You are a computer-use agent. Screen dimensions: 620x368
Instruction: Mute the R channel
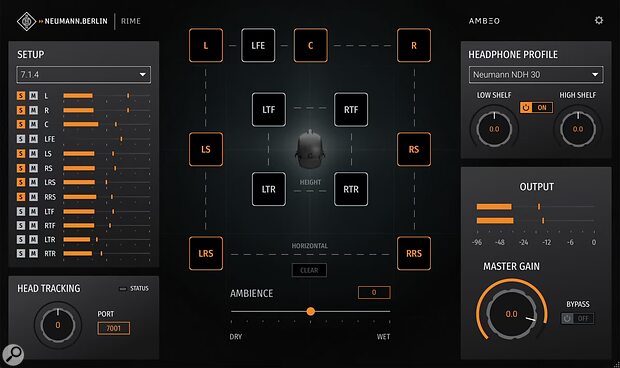pyautogui.click(x=34, y=110)
